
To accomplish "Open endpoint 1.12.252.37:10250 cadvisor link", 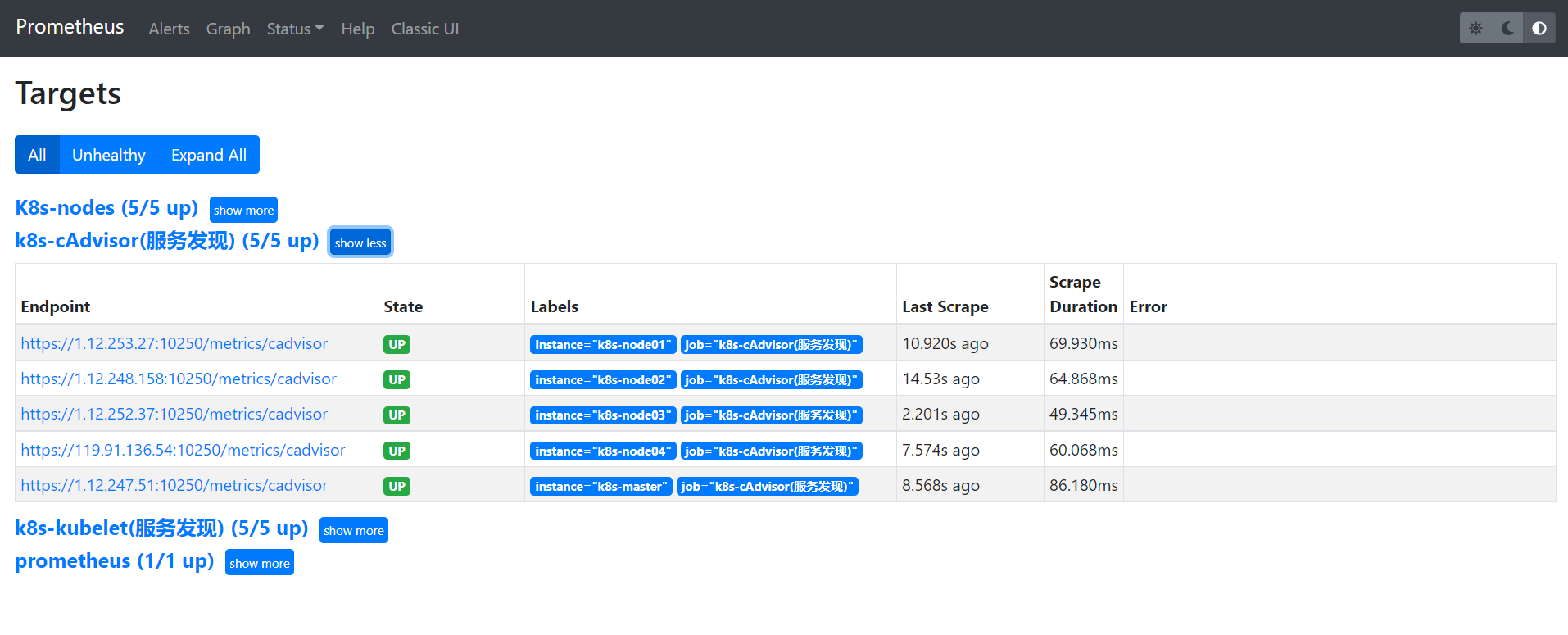I will (174, 414).
